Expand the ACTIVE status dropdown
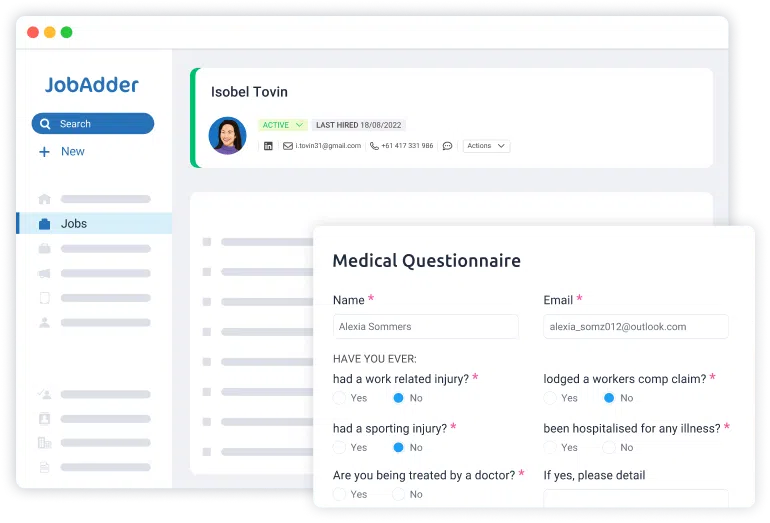Viewport: 770px width, 523px height. pyautogui.click(x=282, y=125)
